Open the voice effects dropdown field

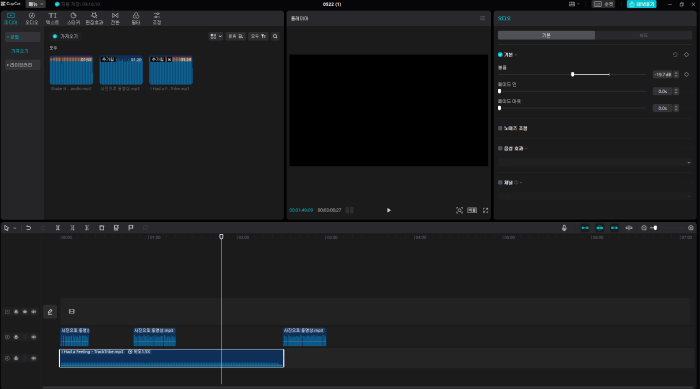595,162
